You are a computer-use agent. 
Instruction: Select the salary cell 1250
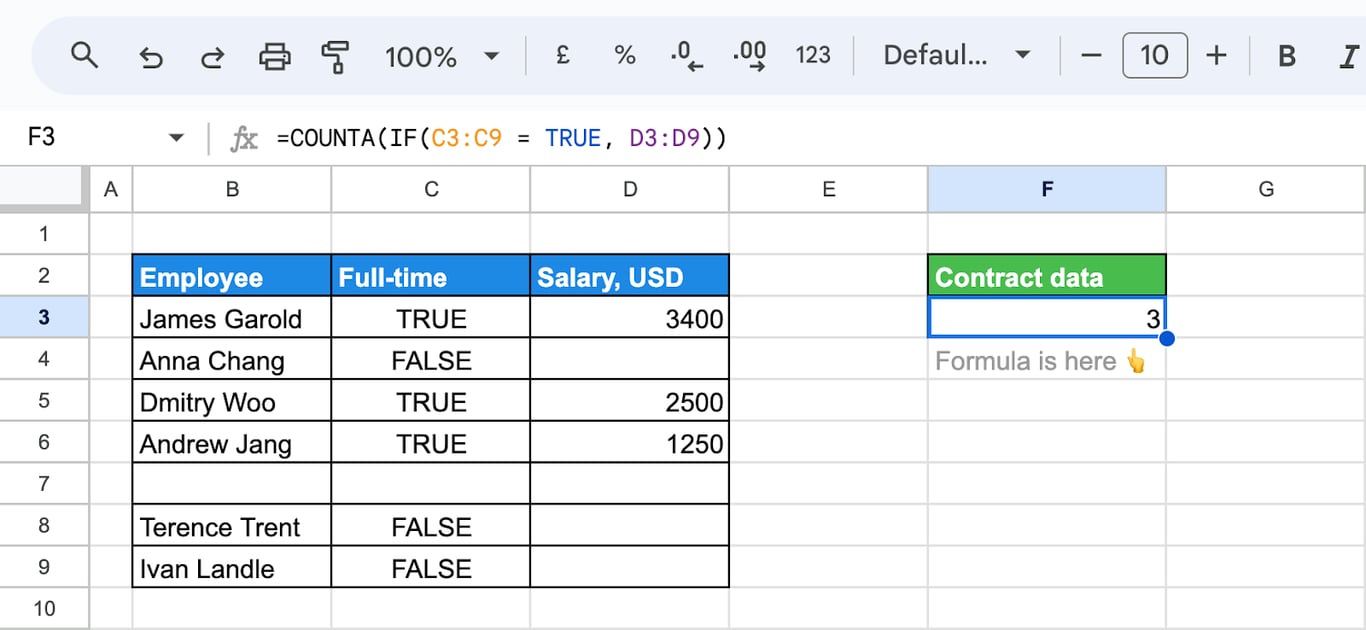tap(630, 443)
